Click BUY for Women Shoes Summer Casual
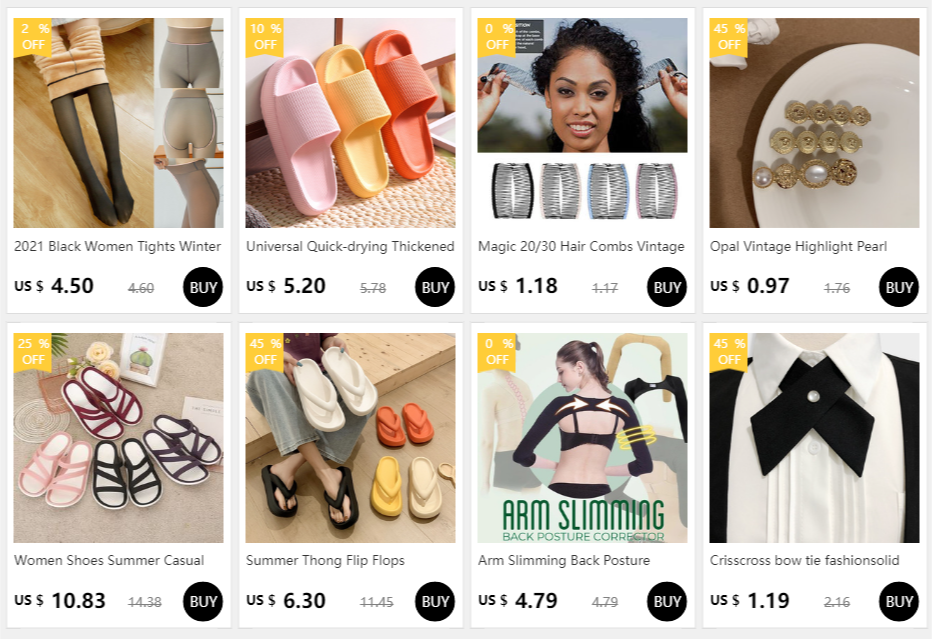The image size is (932, 639). point(203,602)
